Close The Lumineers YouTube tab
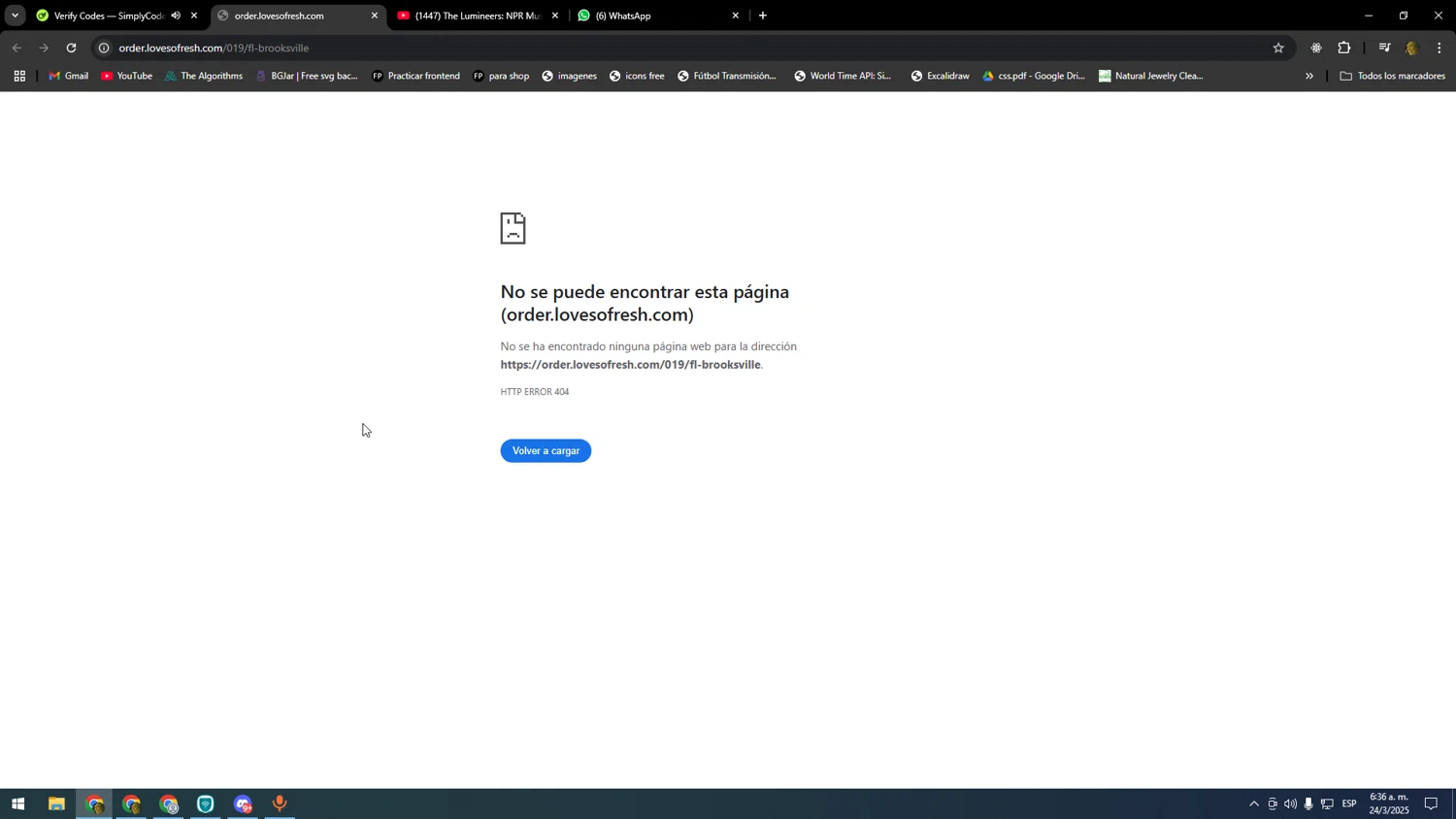This screenshot has width=1456, height=819. 555,16
